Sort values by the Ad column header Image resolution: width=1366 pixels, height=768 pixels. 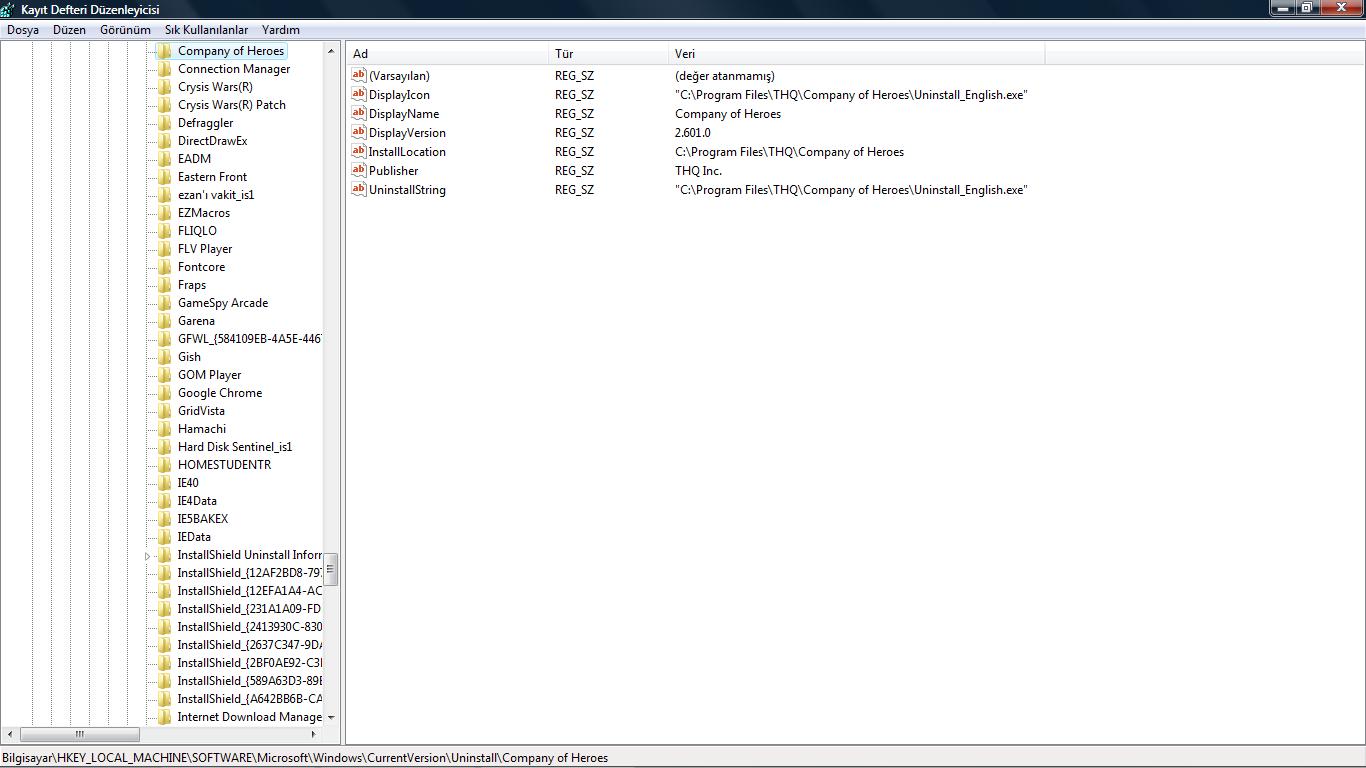coord(448,54)
